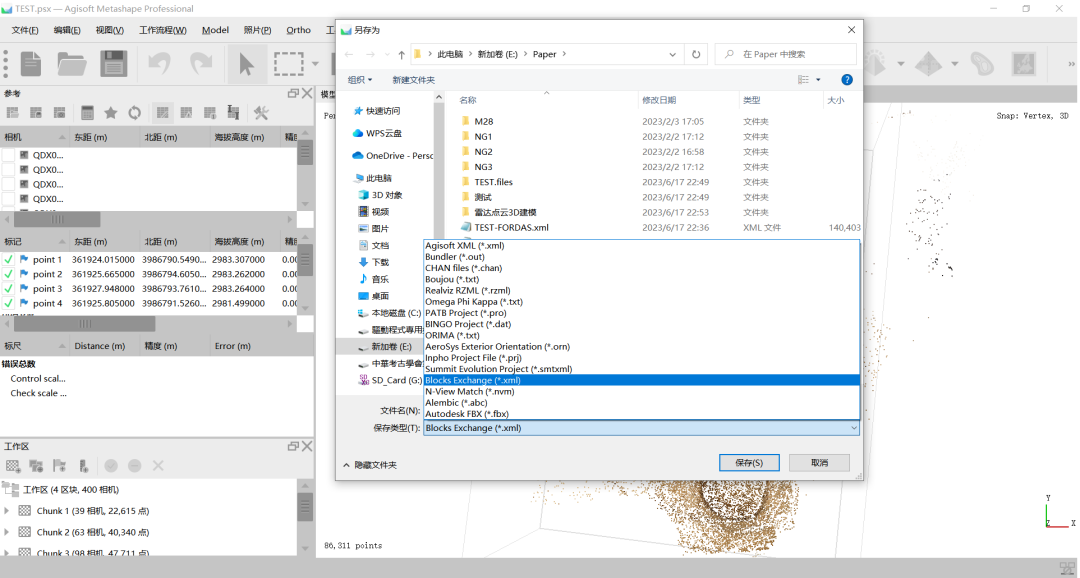Open the address bar history dropdown
1080x578 pixels.
coord(672,54)
